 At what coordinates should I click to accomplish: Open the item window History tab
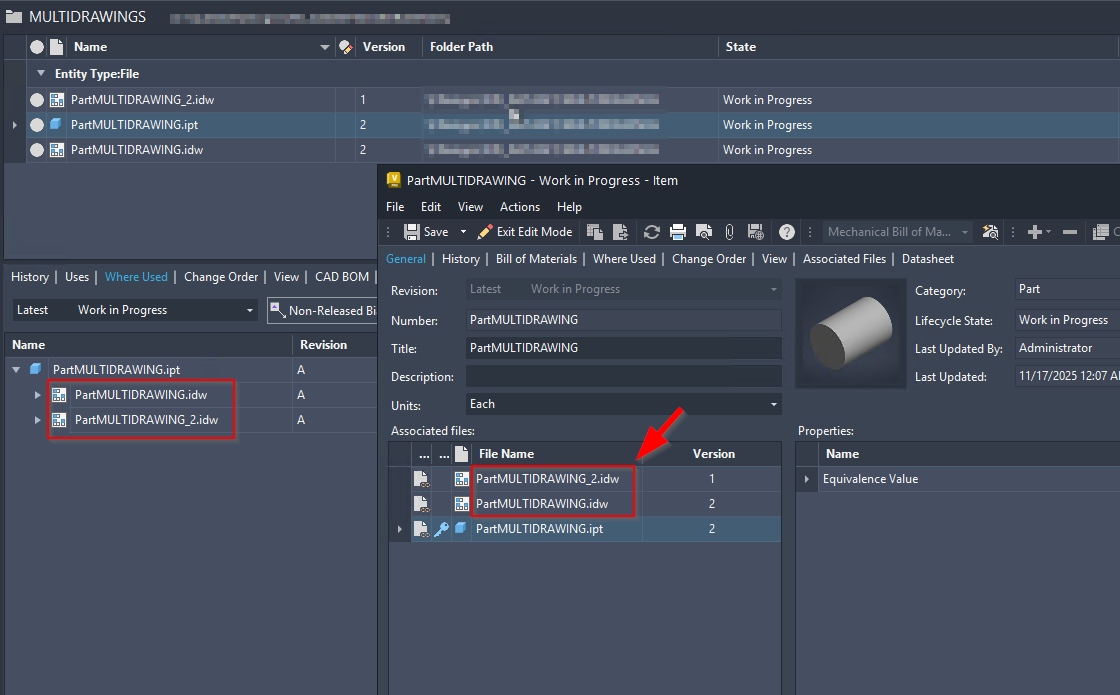click(x=461, y=259)
